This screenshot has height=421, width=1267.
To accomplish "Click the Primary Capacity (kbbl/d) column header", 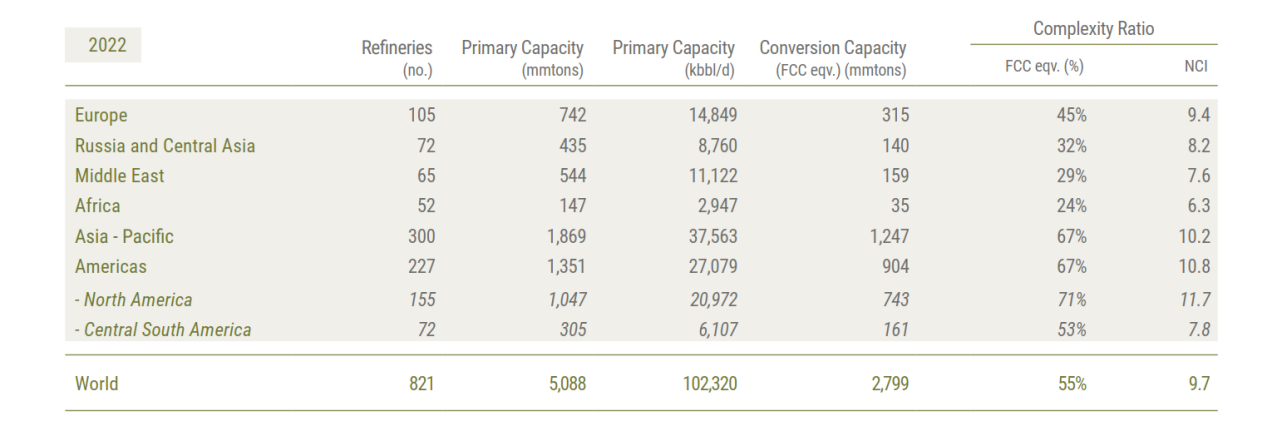I will 673,58.
